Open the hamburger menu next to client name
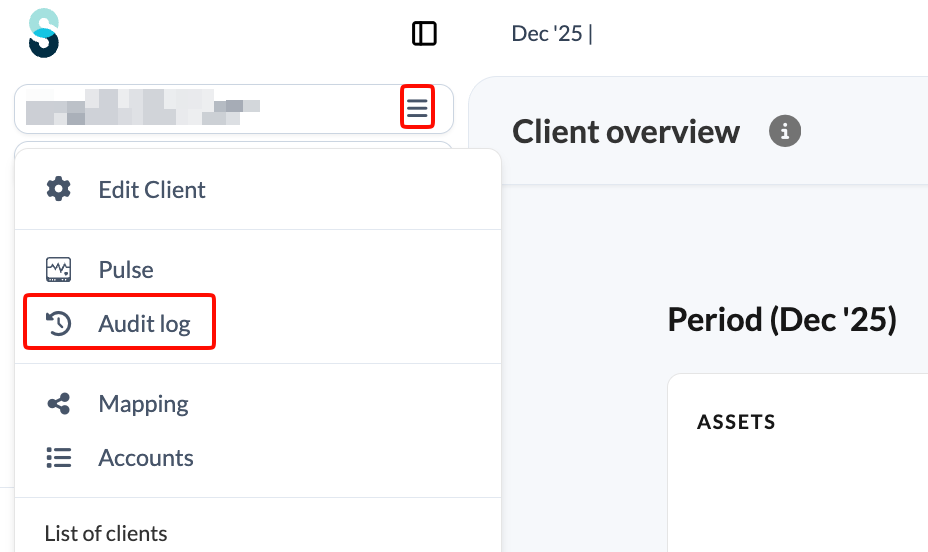 417,107
